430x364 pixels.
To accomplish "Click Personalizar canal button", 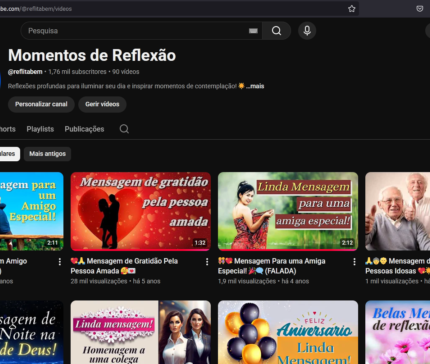I will [41, 104].
